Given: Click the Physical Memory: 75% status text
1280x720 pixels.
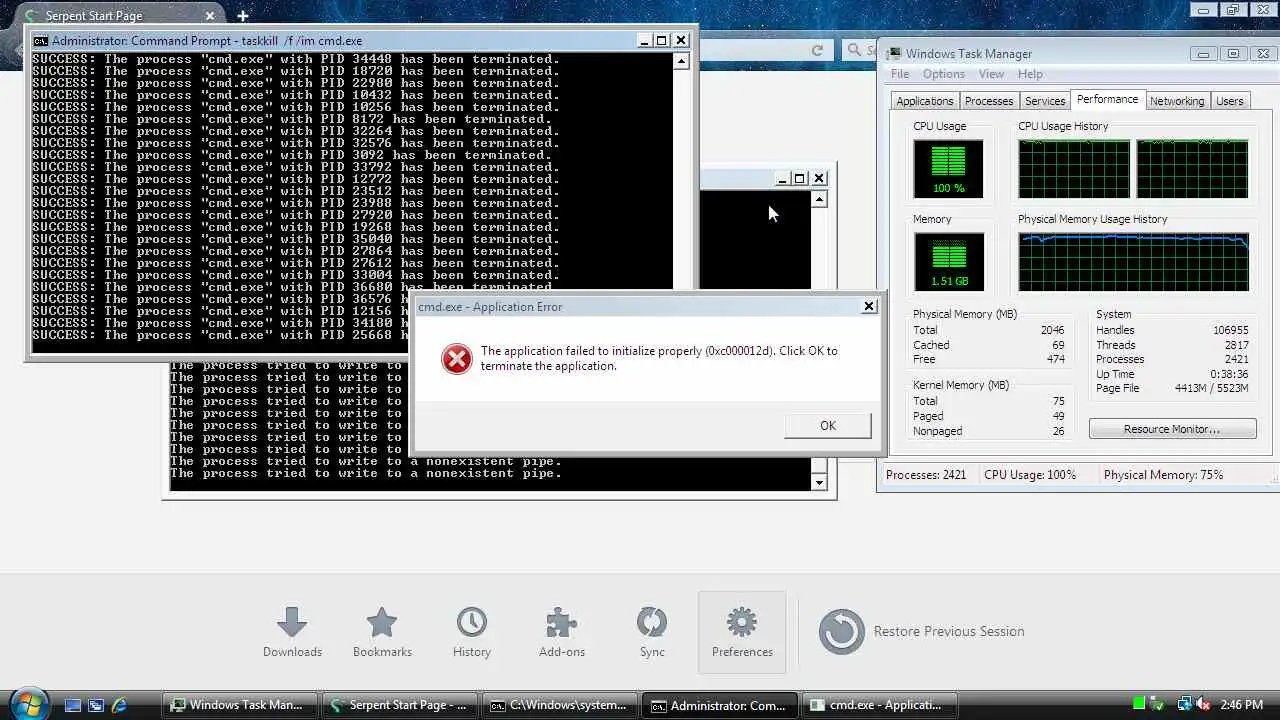Looking at the screenshot, I should point(1163,475).
